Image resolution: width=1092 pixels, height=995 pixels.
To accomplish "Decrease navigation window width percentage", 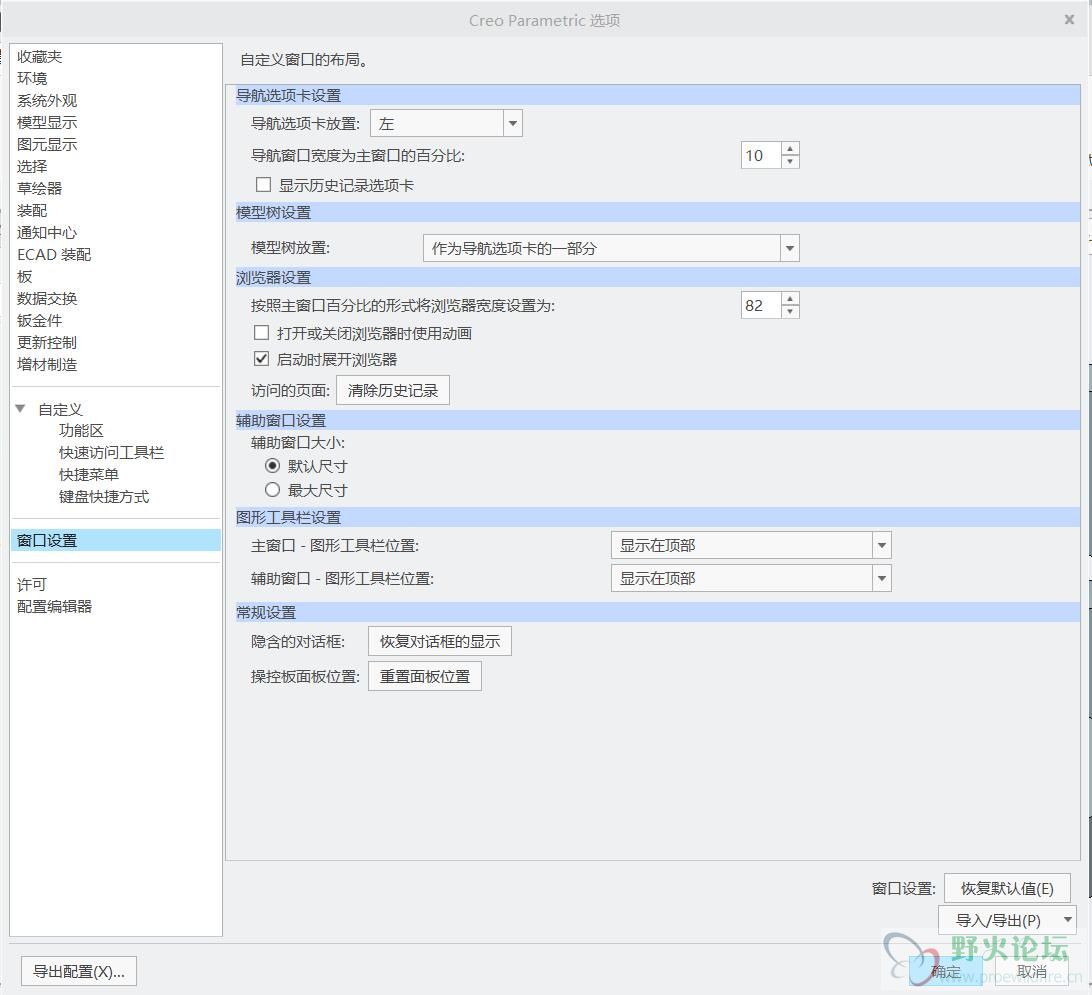I will [790, 162].
